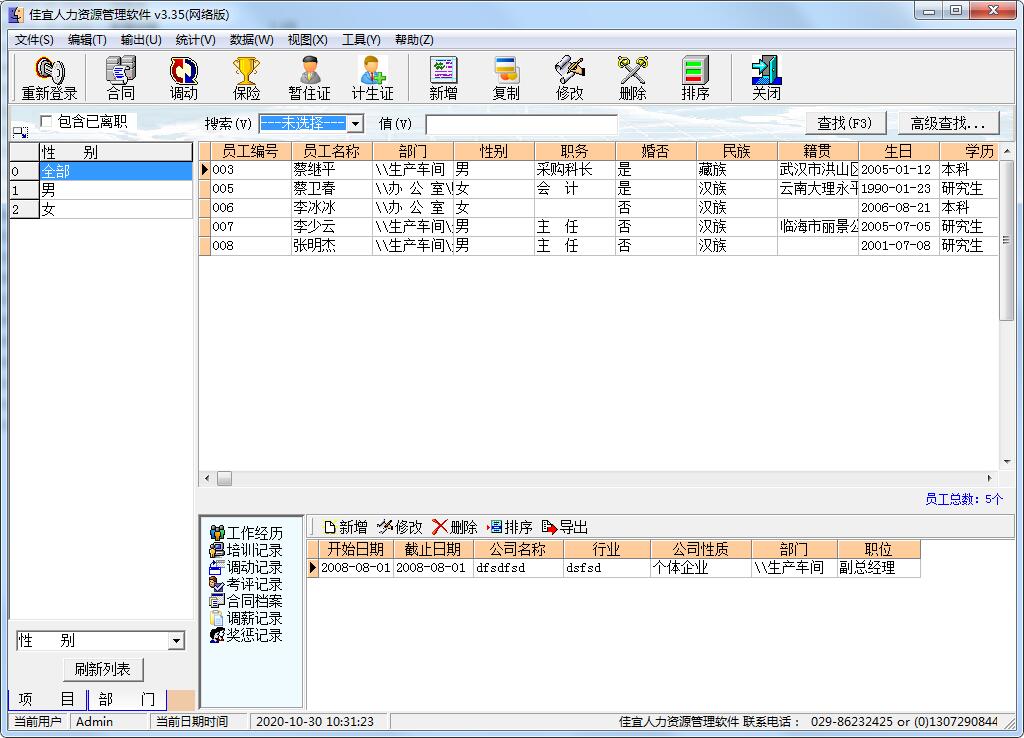Open 工作经历 work history records
This screenshot has width=1024, height=738.
tap(246, 533)
